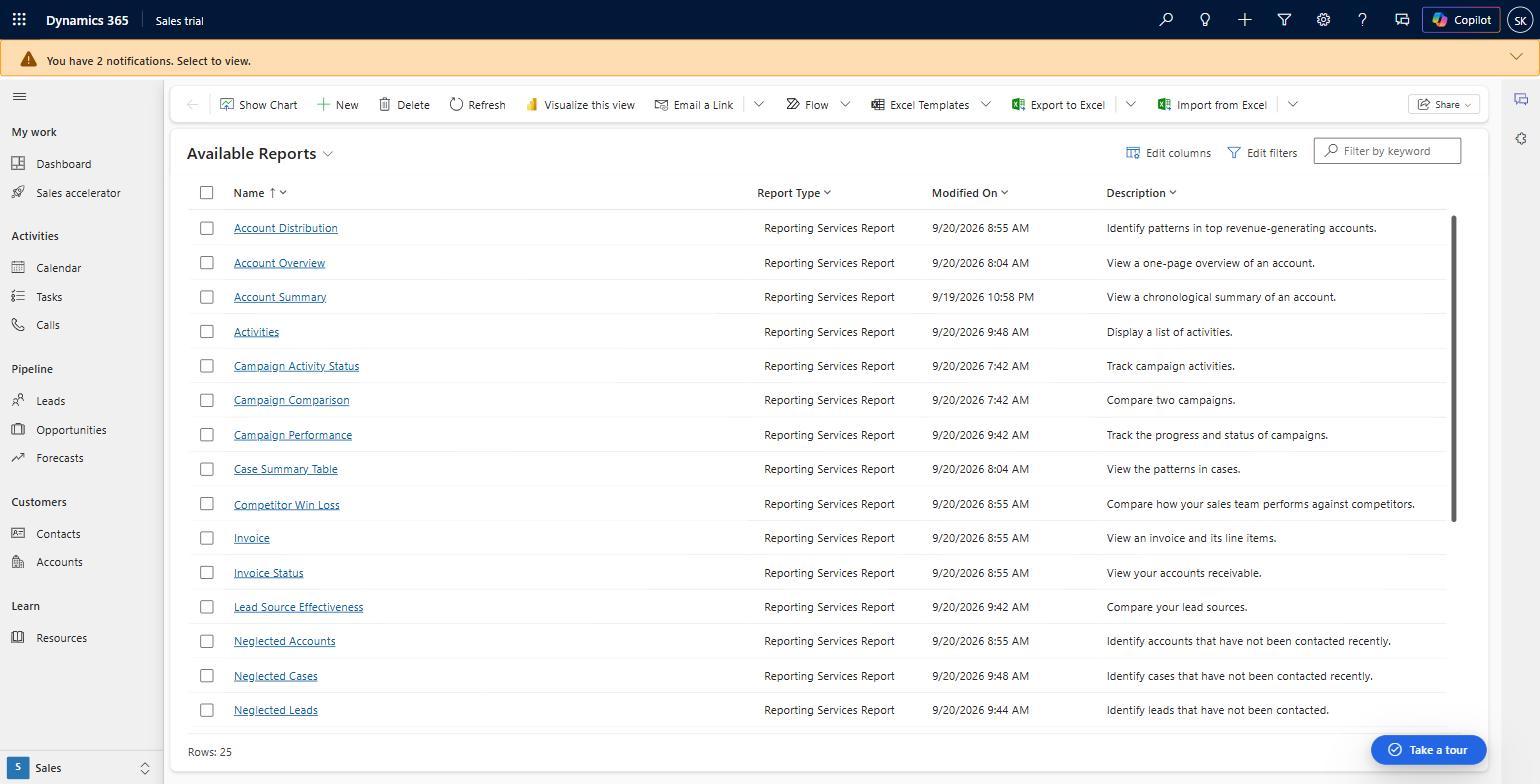Click the Show Chart command
This screenshot has height=784, width=1540.
click(258, 105)
